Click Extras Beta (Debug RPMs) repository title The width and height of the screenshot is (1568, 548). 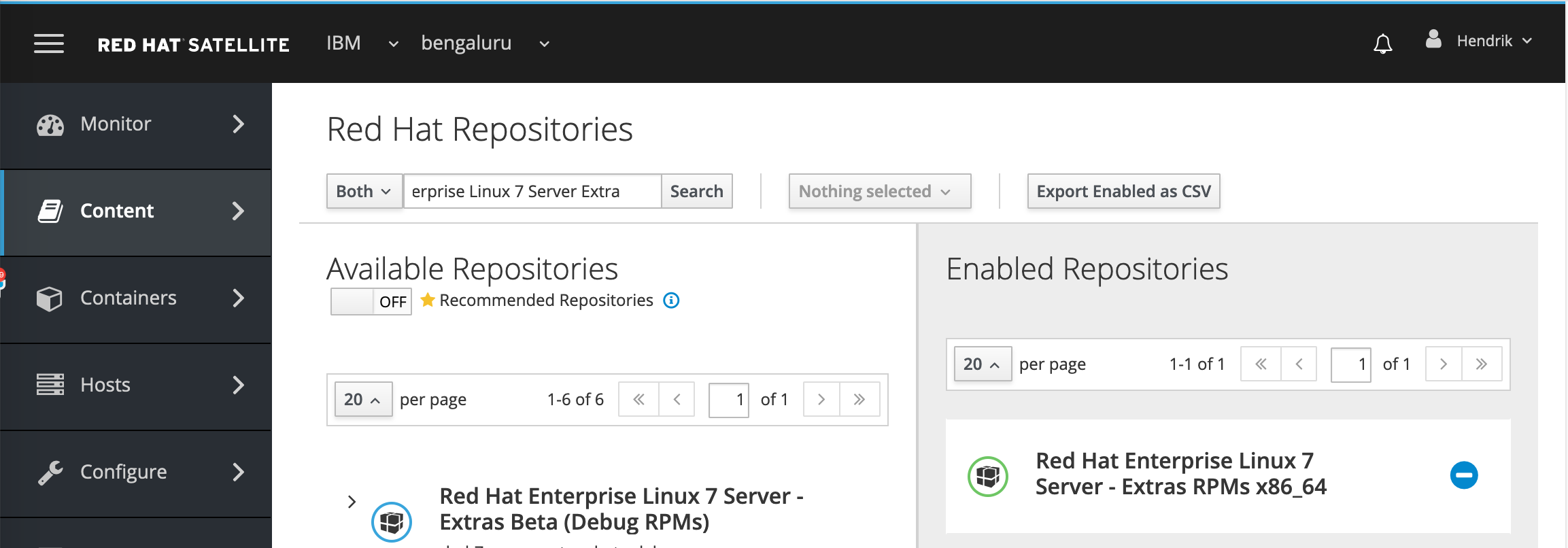point(621,509)
